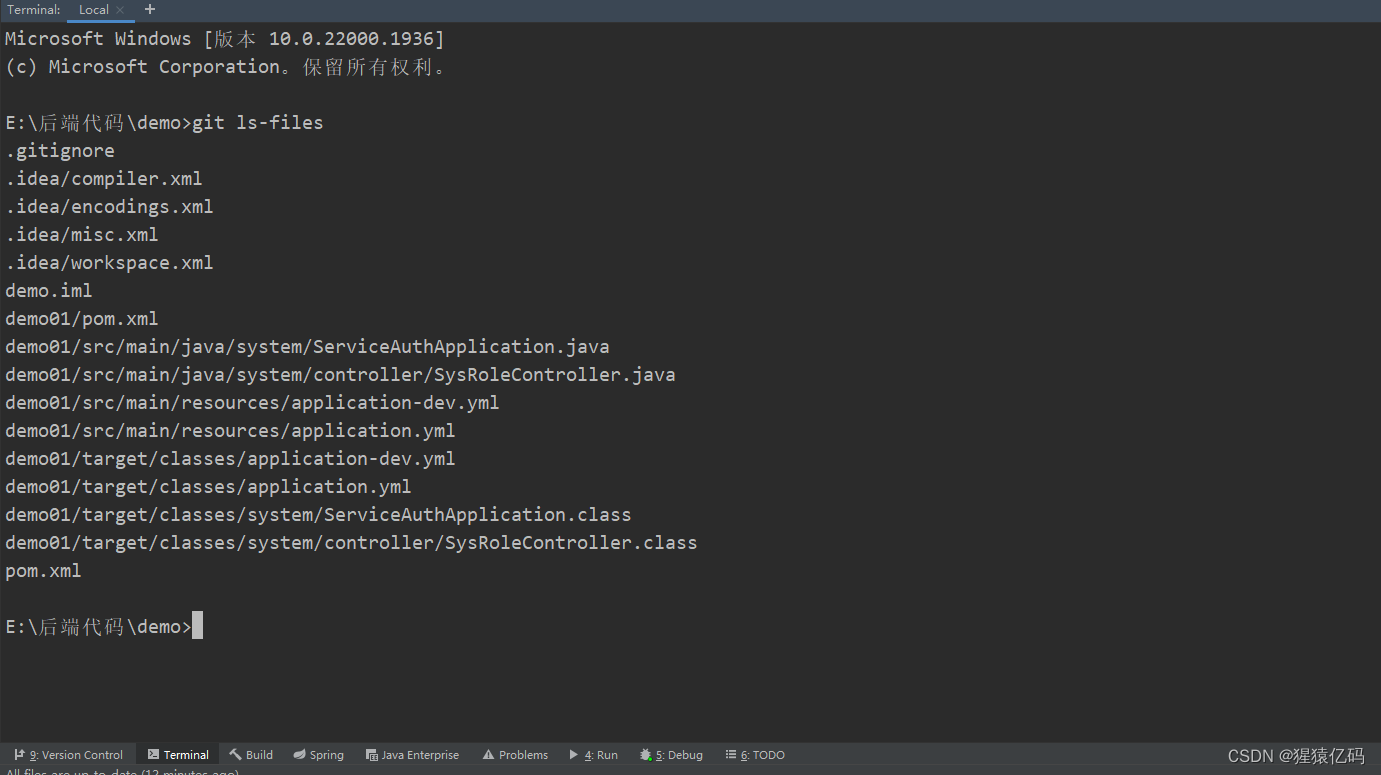Open the Java Enterprise tool window
This screenshot has height=775, width=1381.
[412, 755]
